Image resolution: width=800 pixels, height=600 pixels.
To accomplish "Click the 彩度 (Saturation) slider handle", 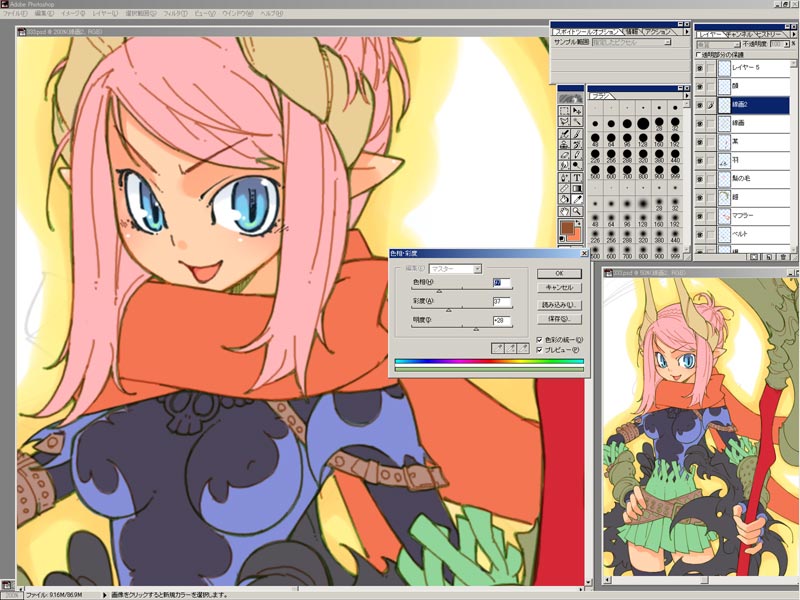I will click(448, 310).
